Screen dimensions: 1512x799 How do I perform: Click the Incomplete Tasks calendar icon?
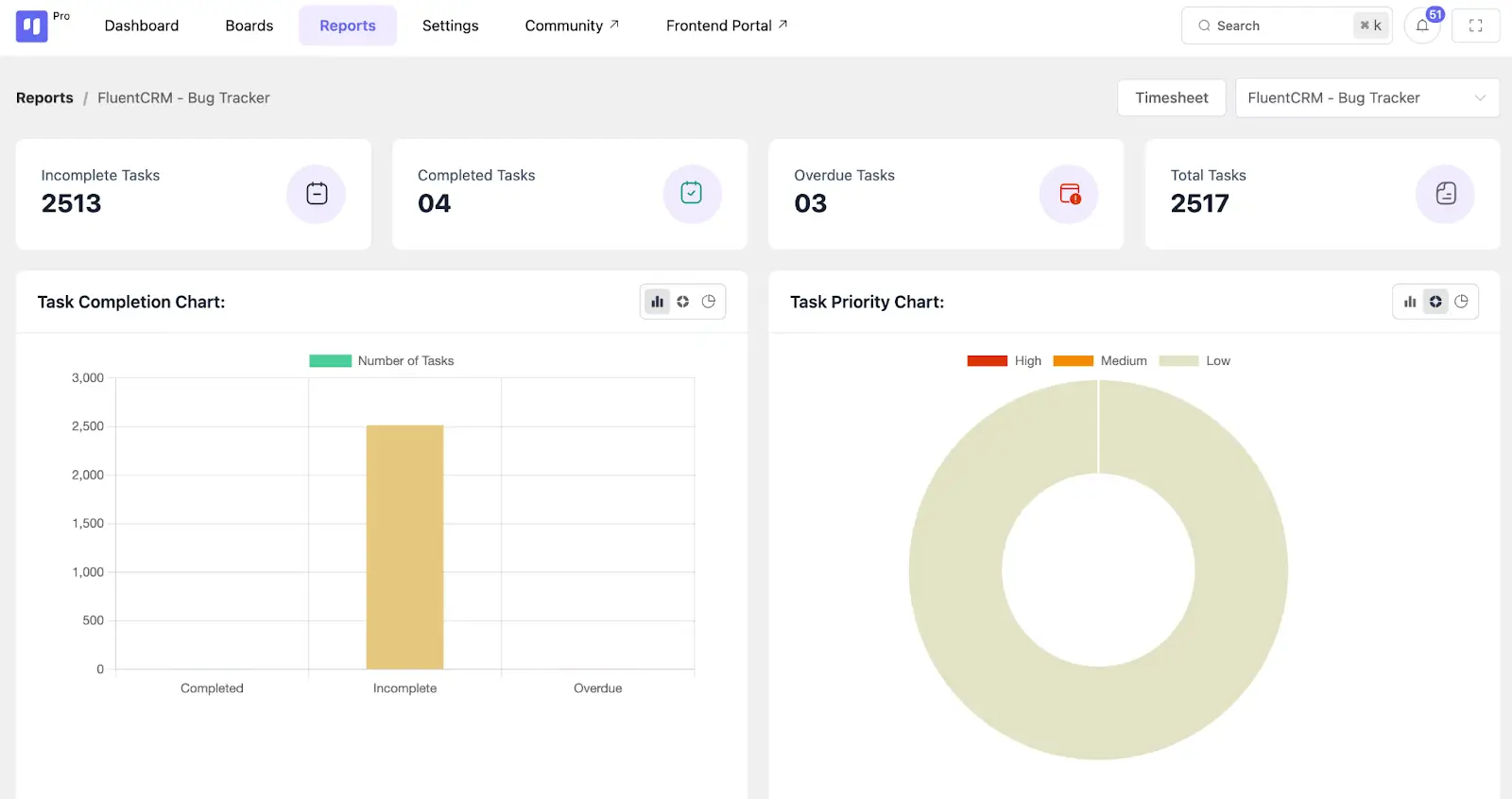pos(317,194)
